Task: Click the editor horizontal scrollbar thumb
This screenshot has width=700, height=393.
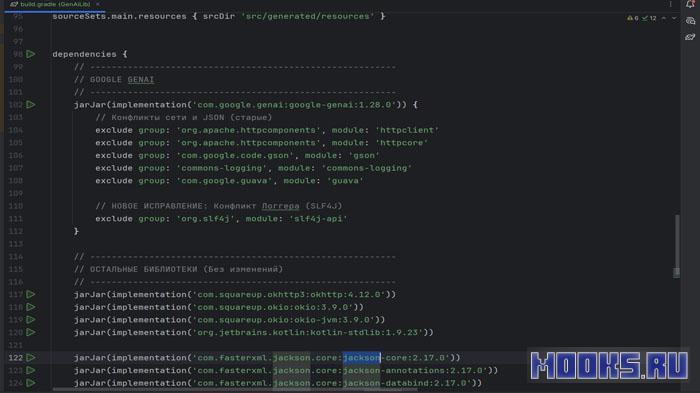Action: pos(235,390)
